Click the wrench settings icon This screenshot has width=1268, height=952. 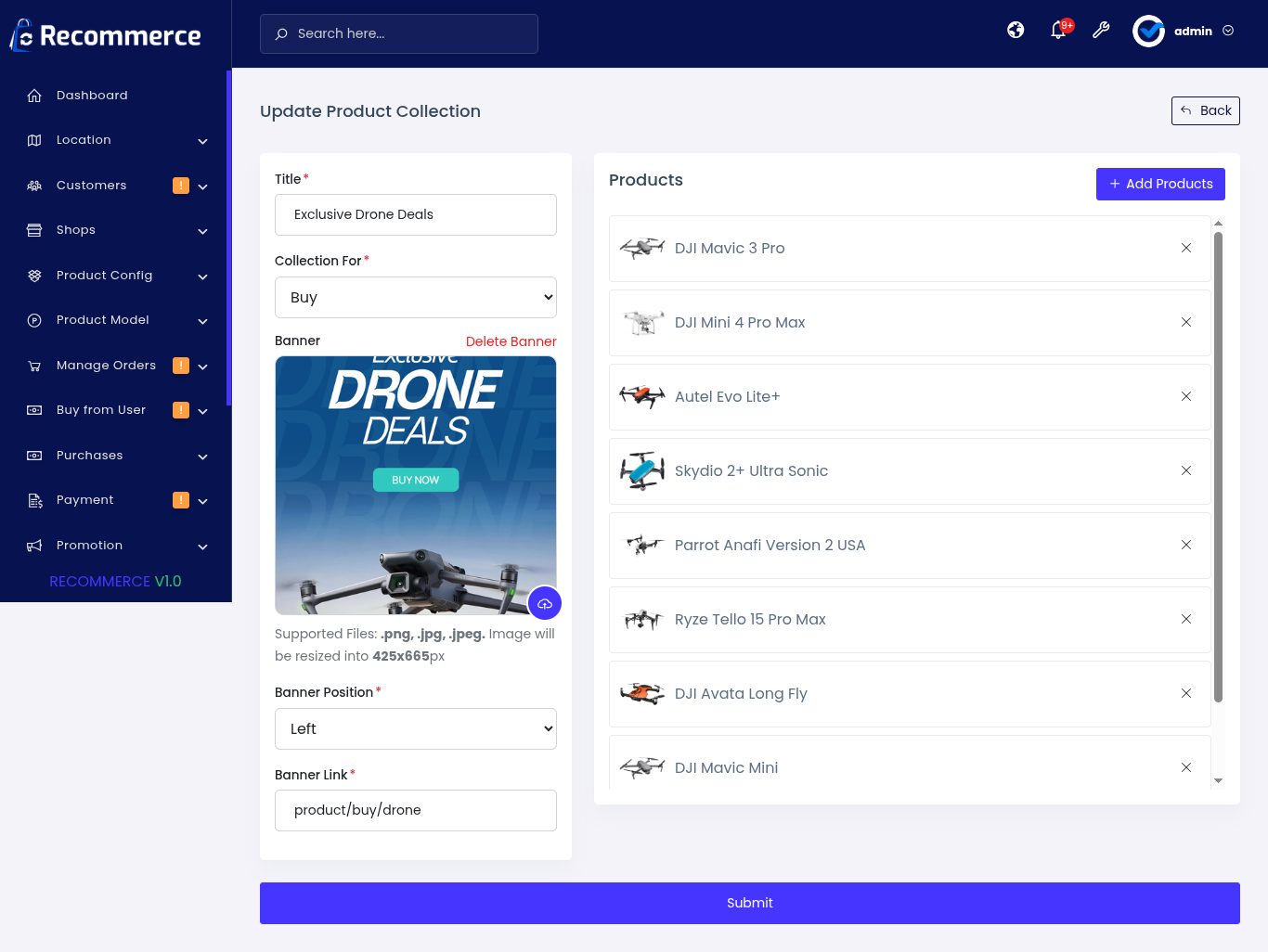click(1101, 30)
